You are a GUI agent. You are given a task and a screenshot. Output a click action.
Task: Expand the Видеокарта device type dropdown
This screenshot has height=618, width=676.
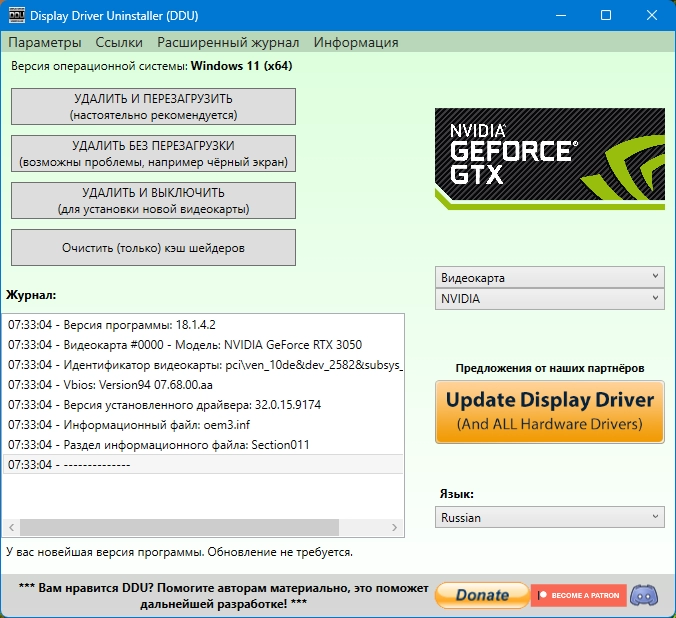[550, 277]
